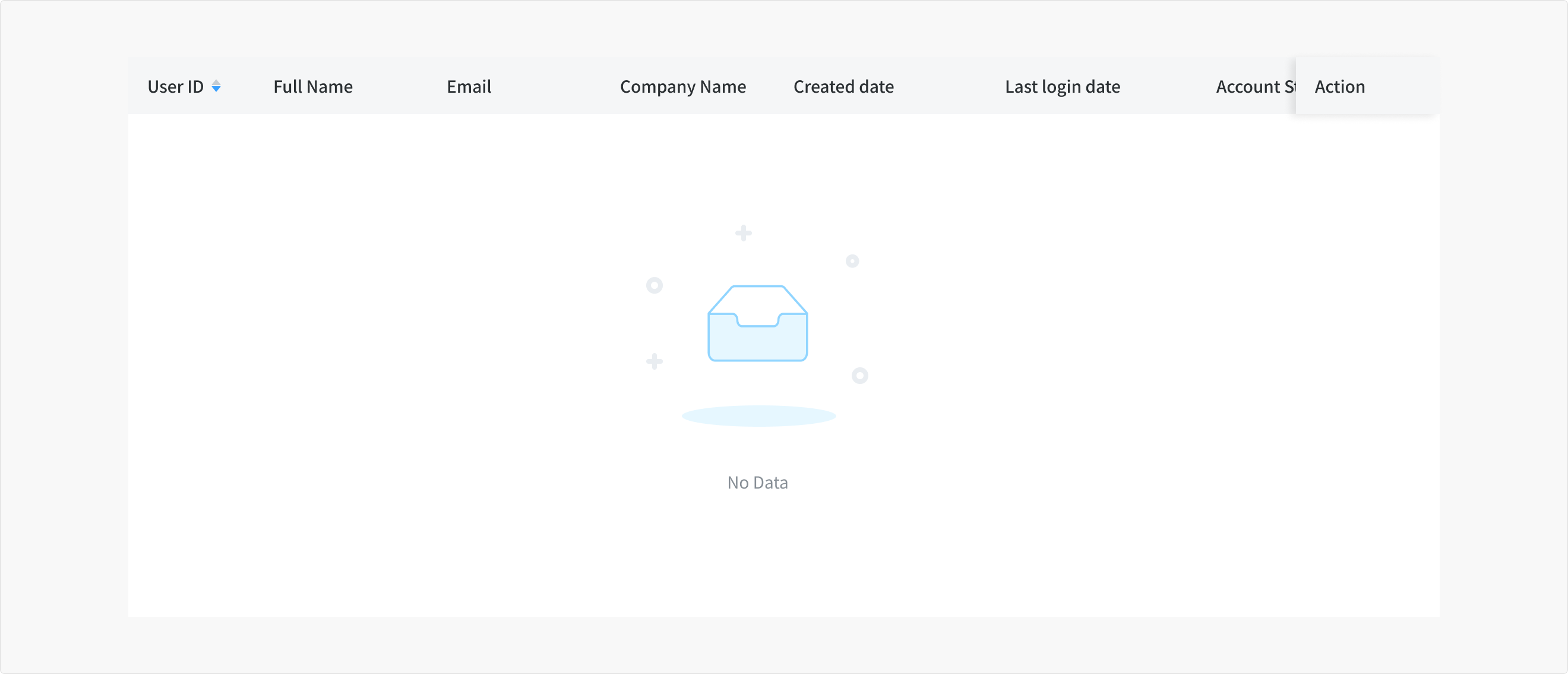Click the empty table body below Full Name

point(313,244)
